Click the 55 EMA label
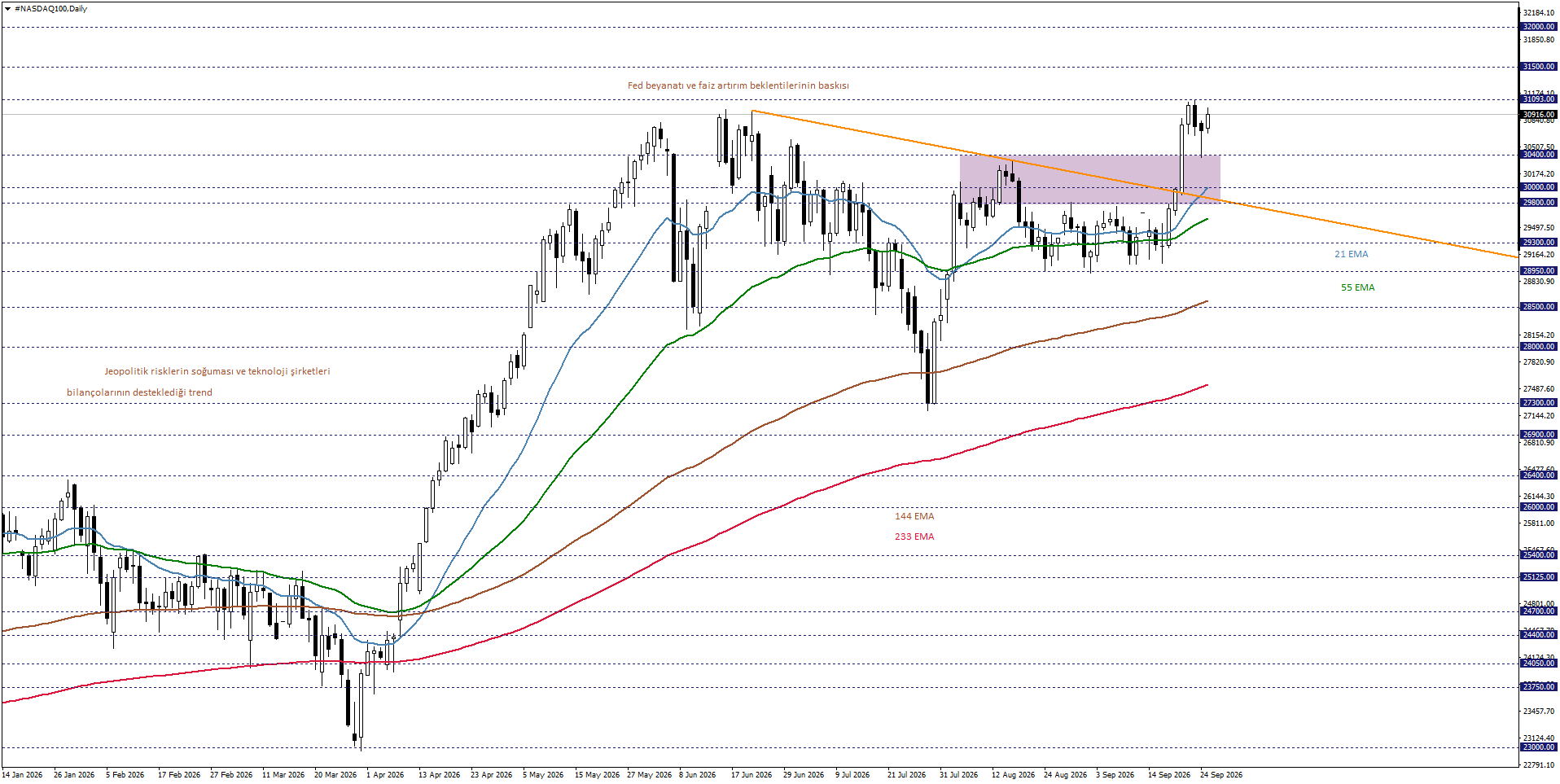Screen dimensions: 1560x784 click(x=1357, y=287)
